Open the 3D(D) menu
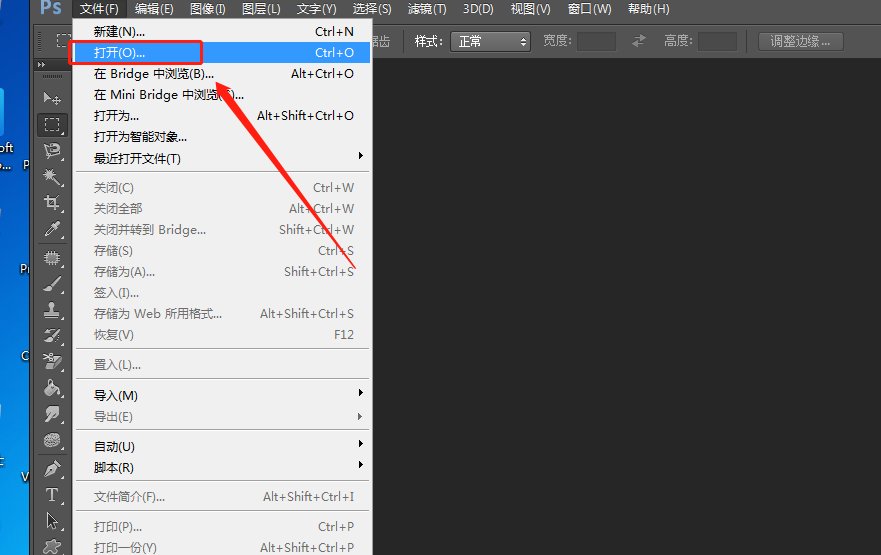This screenshot has width=881, height=555. click(478, 9)
